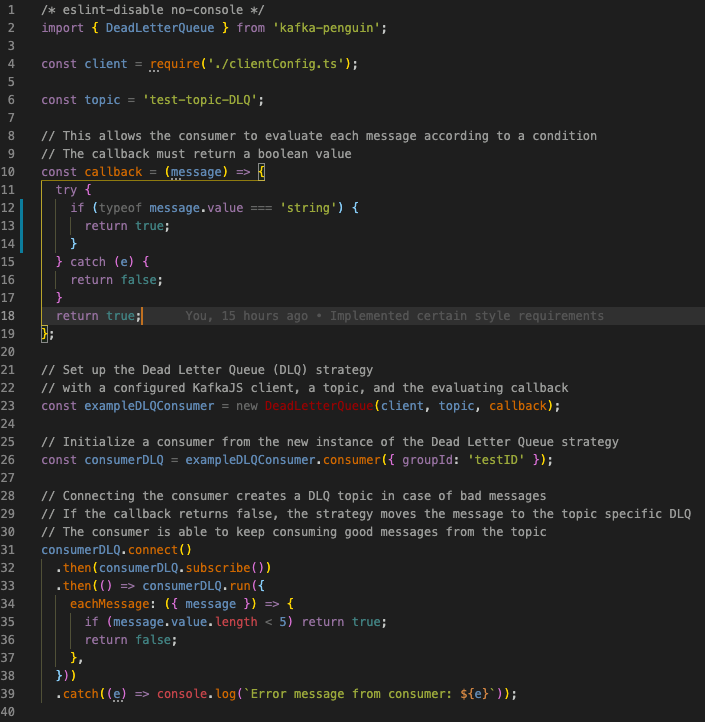The image size is (705, 722).
Task: Click 'console' on line 39
Action: click(182, 694)
